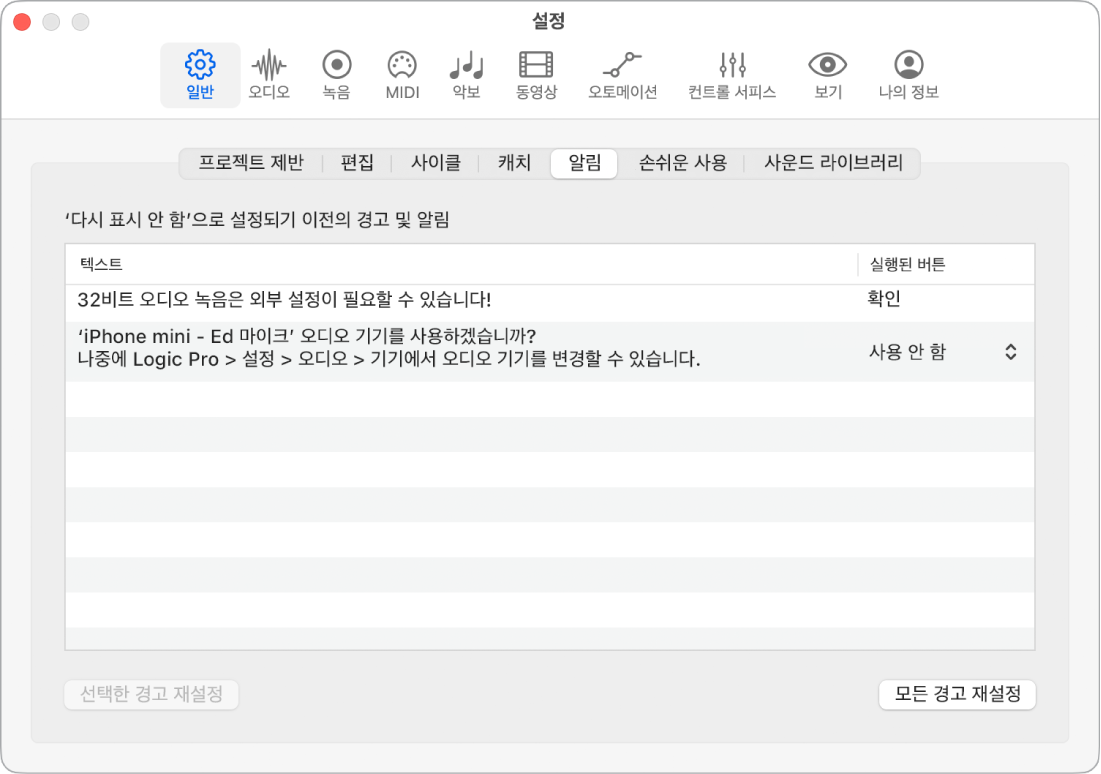Switch to the 손쉬운 사용 tab

pos(682,163)
